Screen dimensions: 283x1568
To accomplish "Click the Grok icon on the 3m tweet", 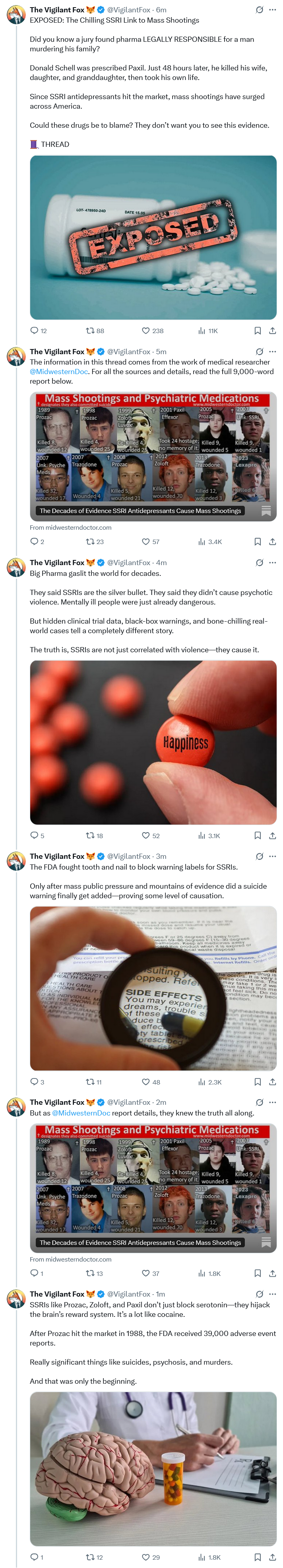I will click(259, 856).
